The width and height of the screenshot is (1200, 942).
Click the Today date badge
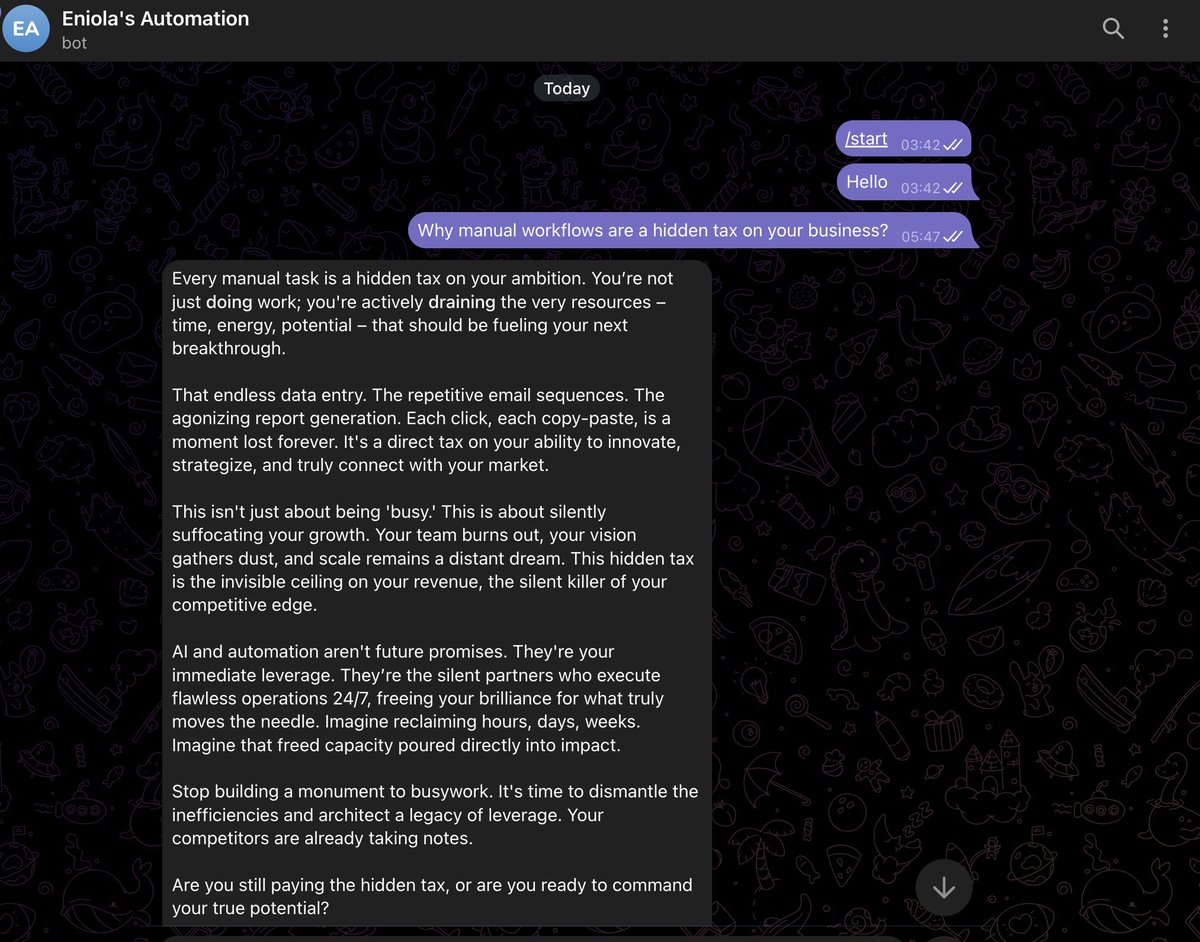[x=567, y=88]
